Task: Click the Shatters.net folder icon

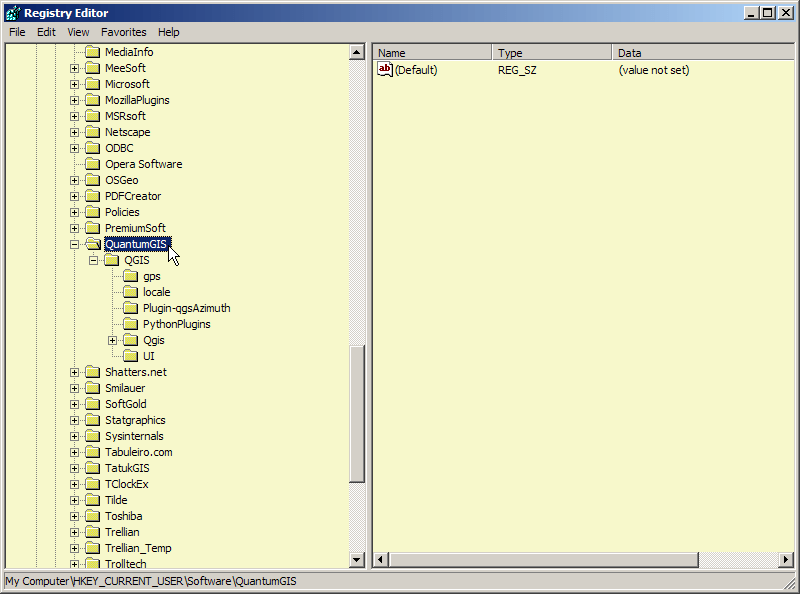Action: (92, 372)
